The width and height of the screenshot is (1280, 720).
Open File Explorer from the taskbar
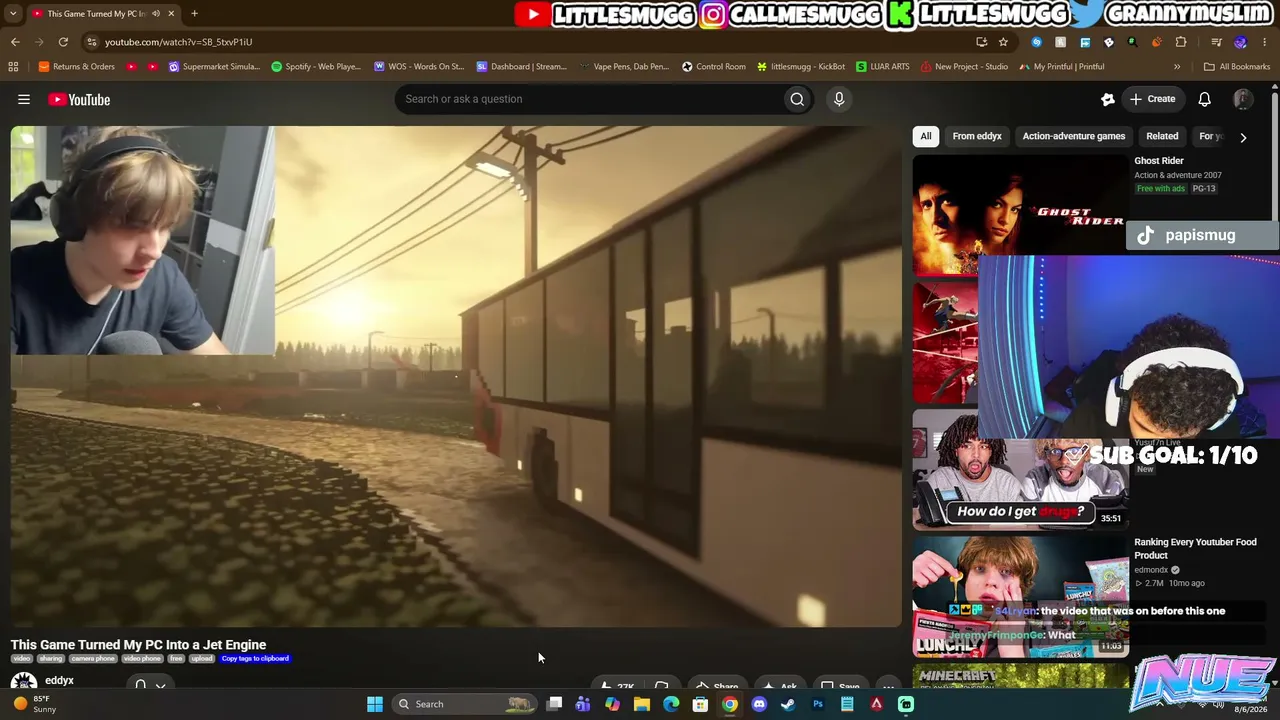pos(642,704)
